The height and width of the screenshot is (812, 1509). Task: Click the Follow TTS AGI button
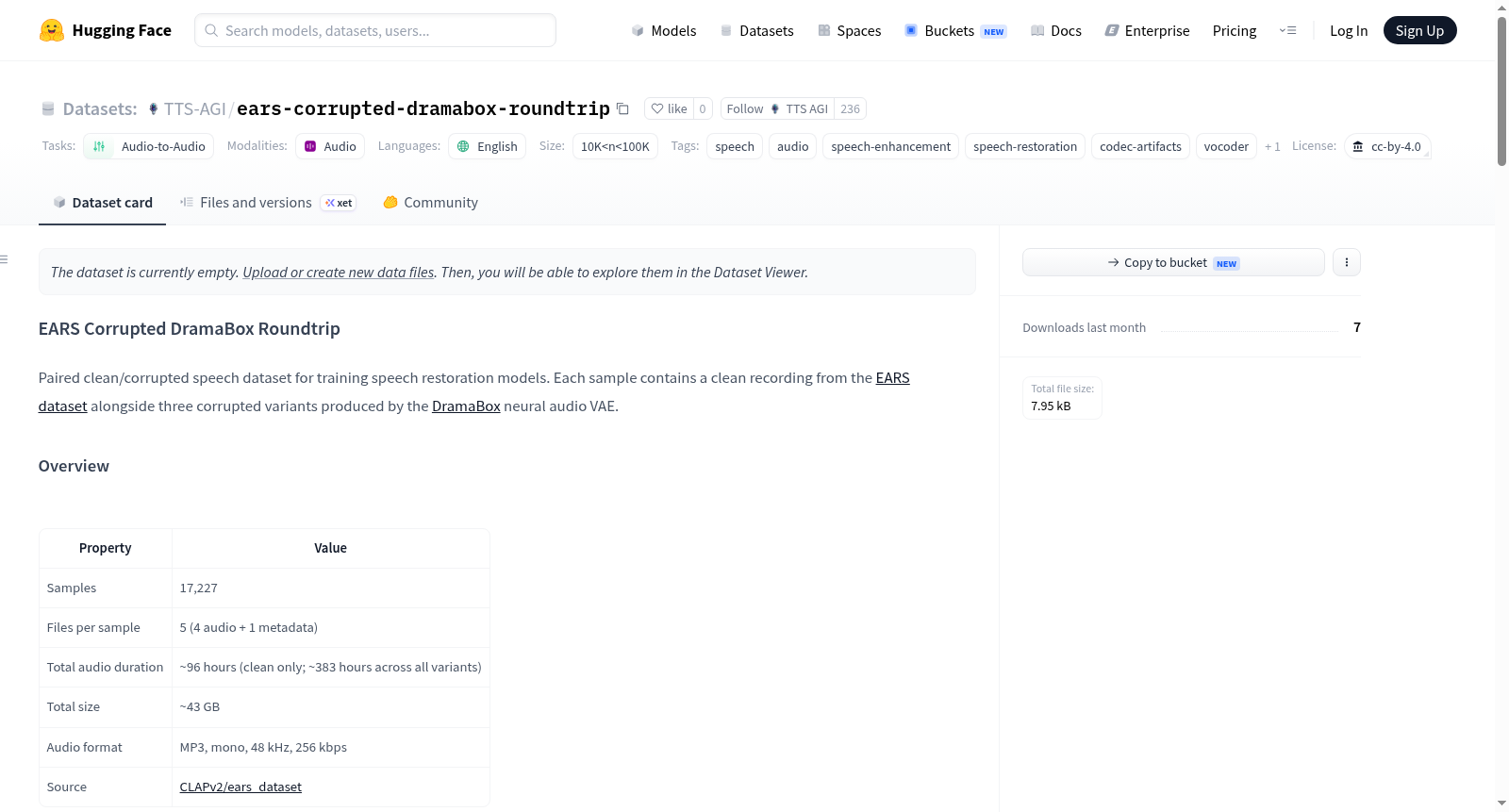pyautogui.click(x=777, y=108)
